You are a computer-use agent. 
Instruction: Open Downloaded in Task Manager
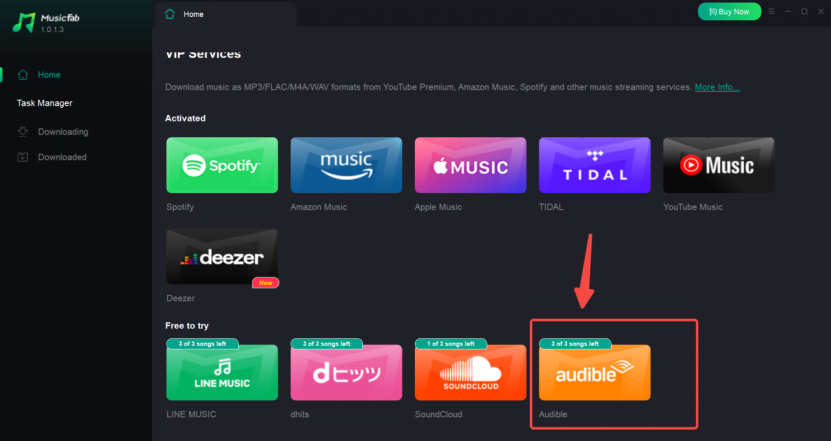click(x=62, y=157)
